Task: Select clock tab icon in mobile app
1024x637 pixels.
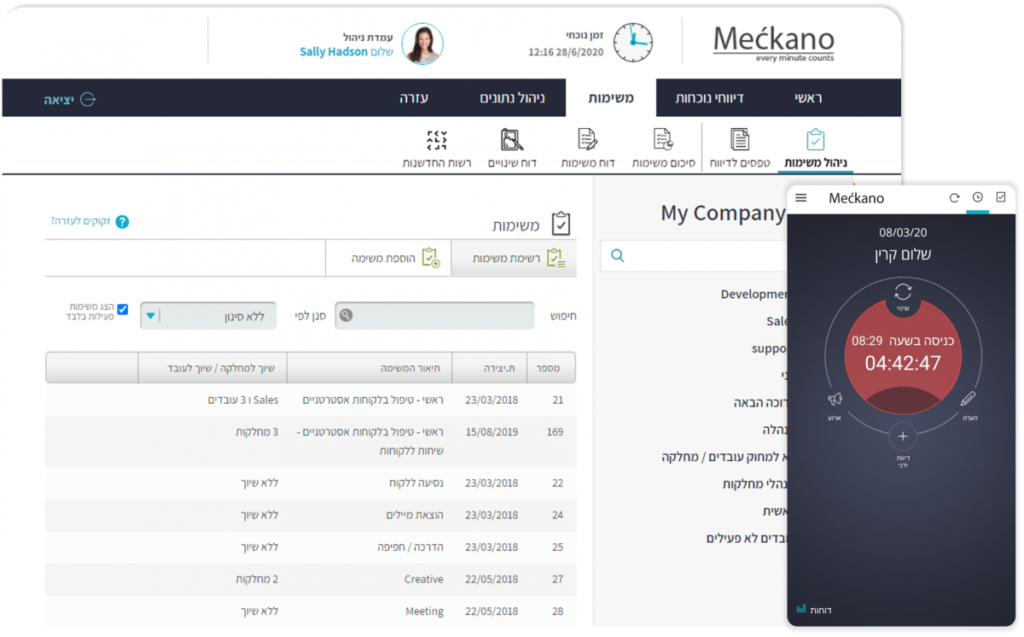Action: 978,197
